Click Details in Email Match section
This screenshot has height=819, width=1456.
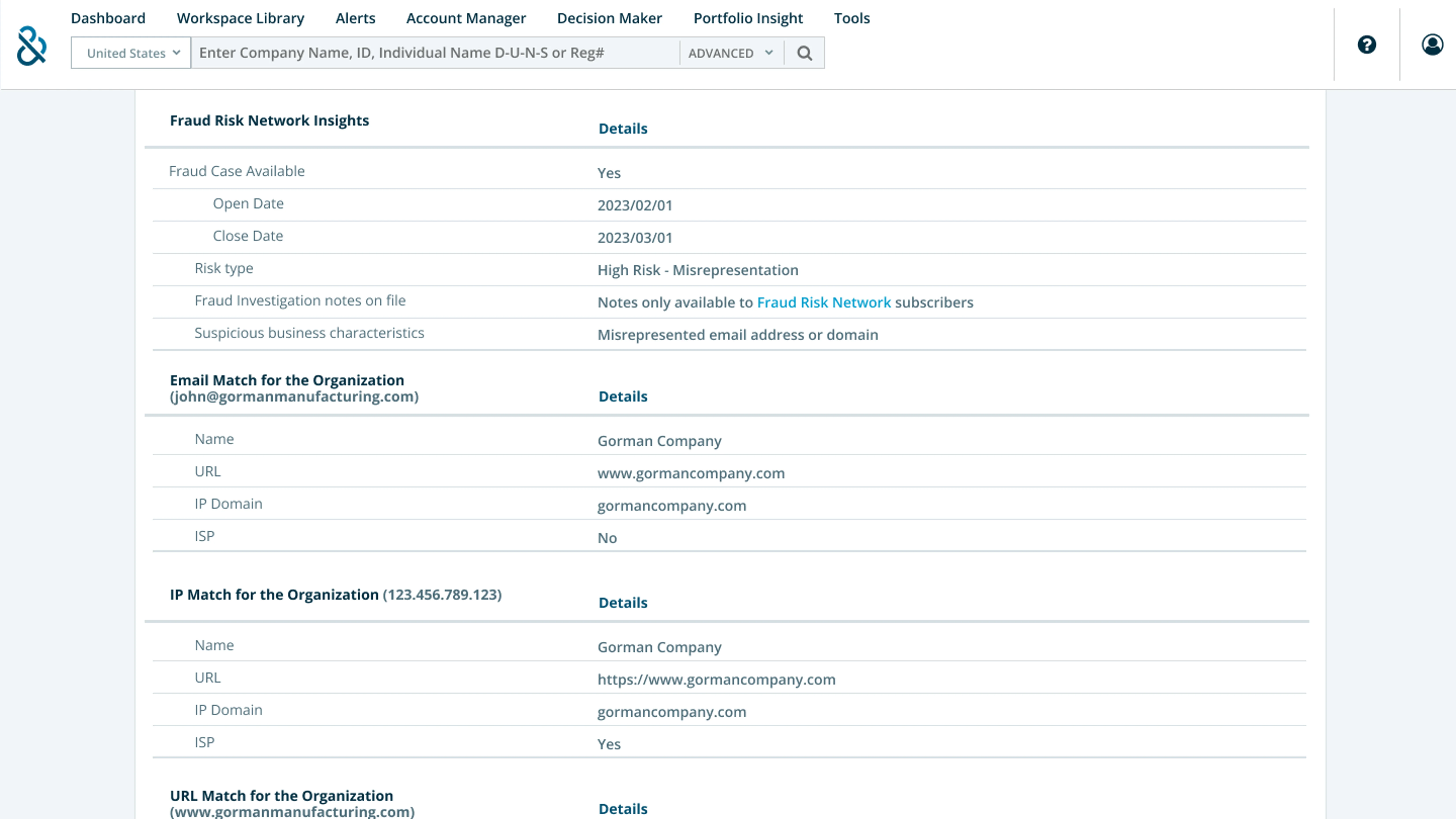coord(623,397)
